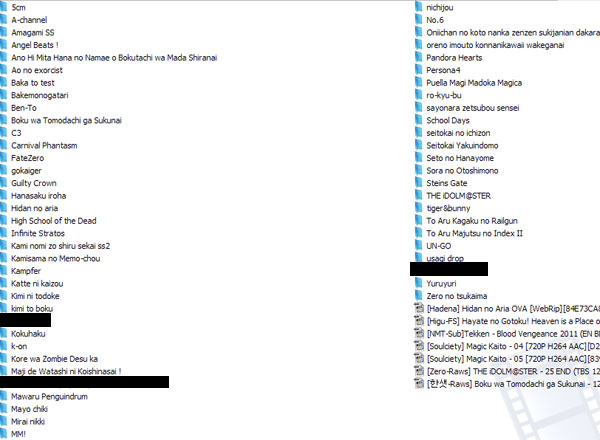Viewport: 600px width, 440px height.
Task: Select the Hidan no aria folder name
Action: (x=34, y=208)
